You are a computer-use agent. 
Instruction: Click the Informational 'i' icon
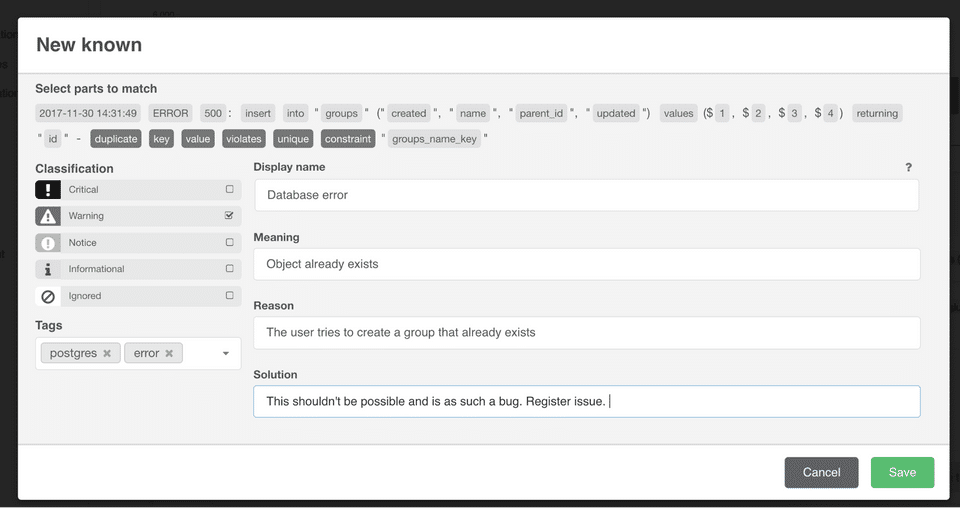[x=48, y=269]
